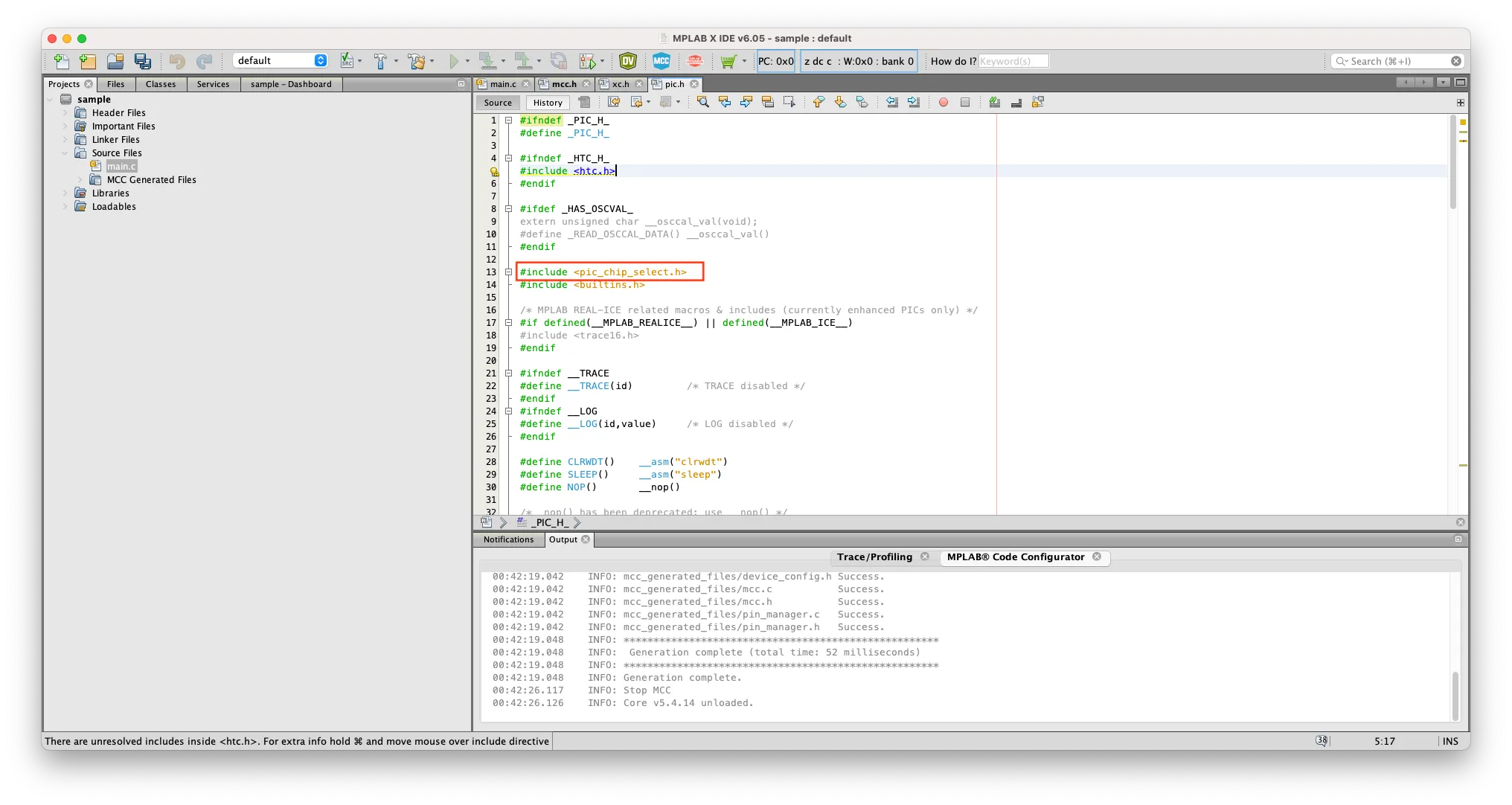Open the Build project dropdown arrow
The height and width of the screenshot is (805, 1512).
click(x=396, y=61)
